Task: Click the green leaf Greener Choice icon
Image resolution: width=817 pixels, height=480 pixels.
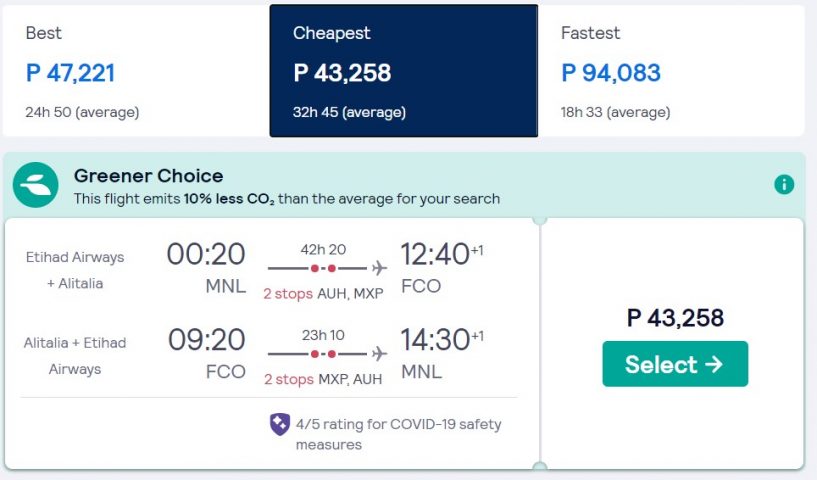Action: pos(35,185)
